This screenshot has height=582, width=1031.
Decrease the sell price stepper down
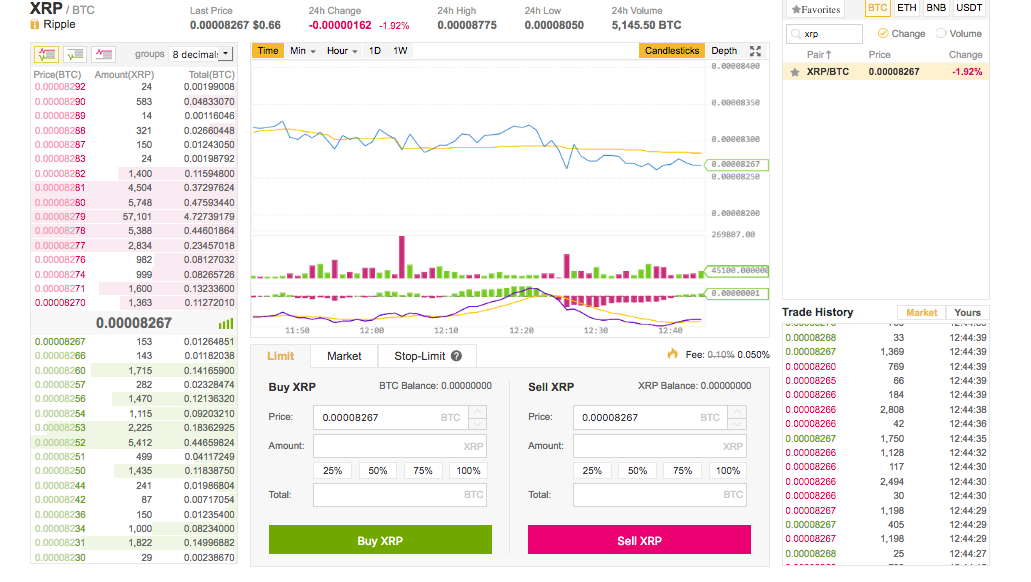click(x=737, y=424)
